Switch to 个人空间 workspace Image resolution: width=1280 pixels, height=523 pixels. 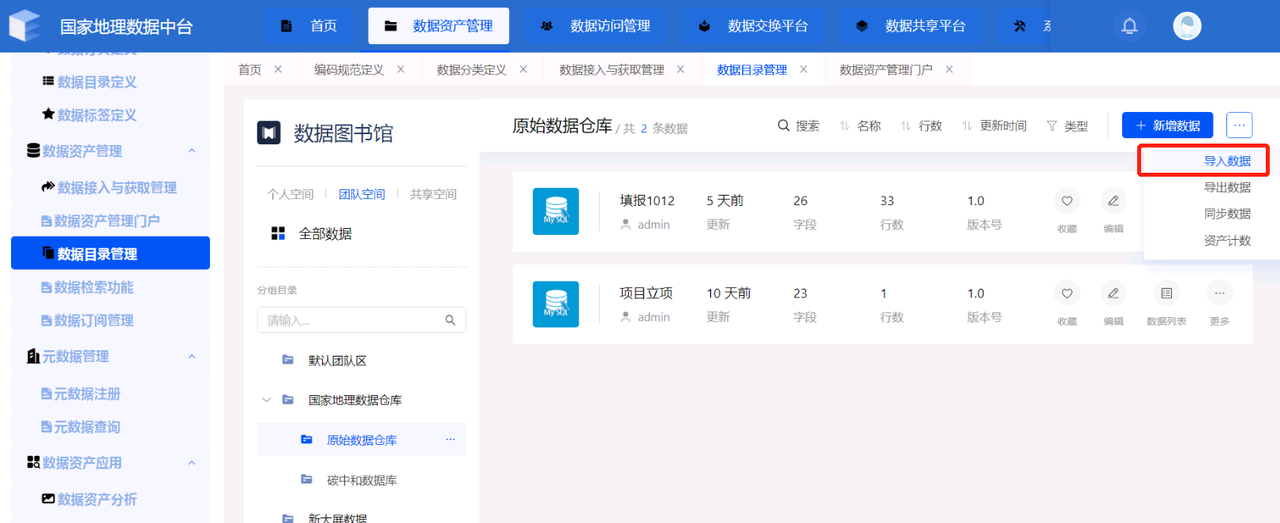290,194
